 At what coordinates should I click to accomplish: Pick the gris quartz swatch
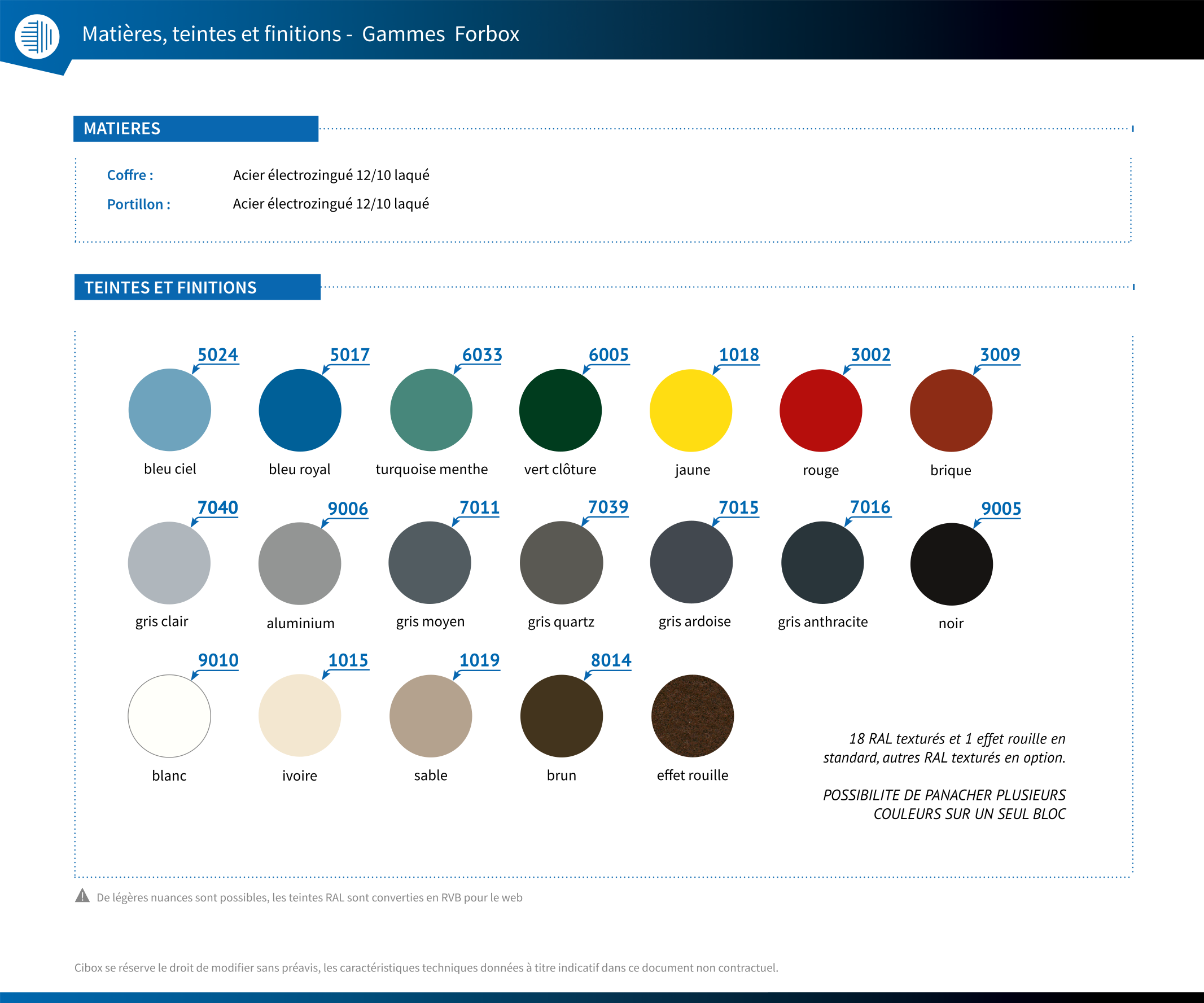(561, 563)
